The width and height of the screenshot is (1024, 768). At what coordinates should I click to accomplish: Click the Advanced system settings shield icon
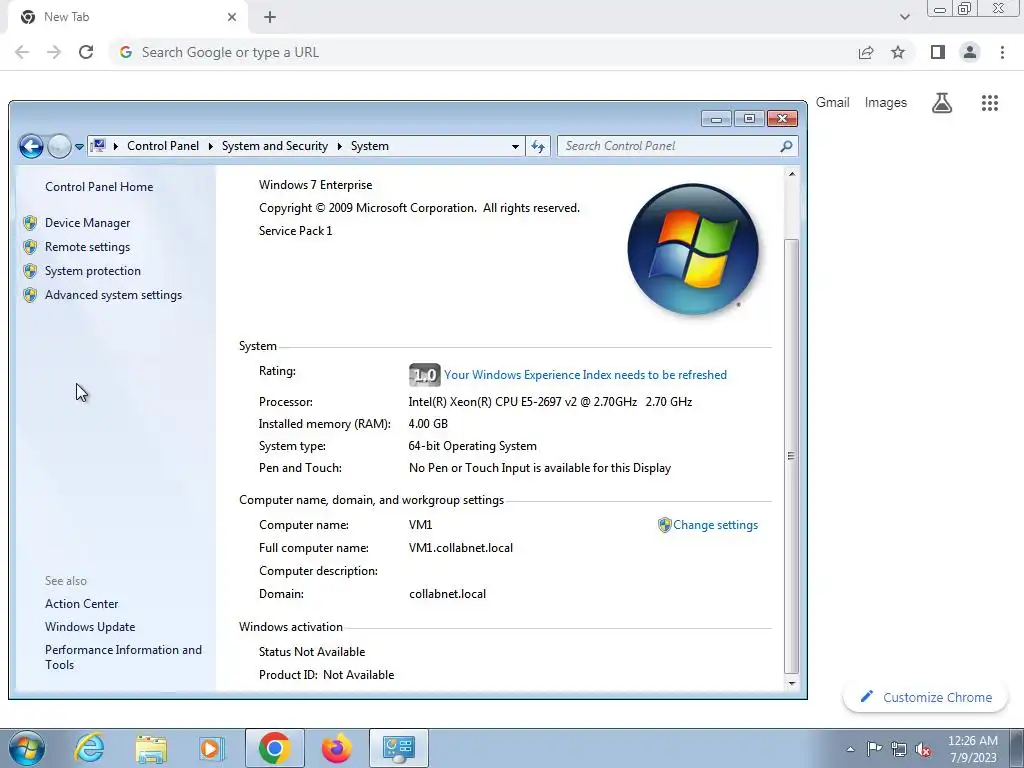coord(30,295)
